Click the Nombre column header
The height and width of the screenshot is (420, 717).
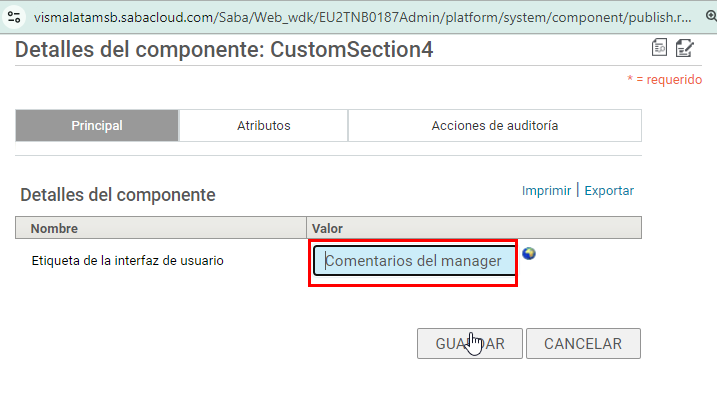[x=54, y=229]
